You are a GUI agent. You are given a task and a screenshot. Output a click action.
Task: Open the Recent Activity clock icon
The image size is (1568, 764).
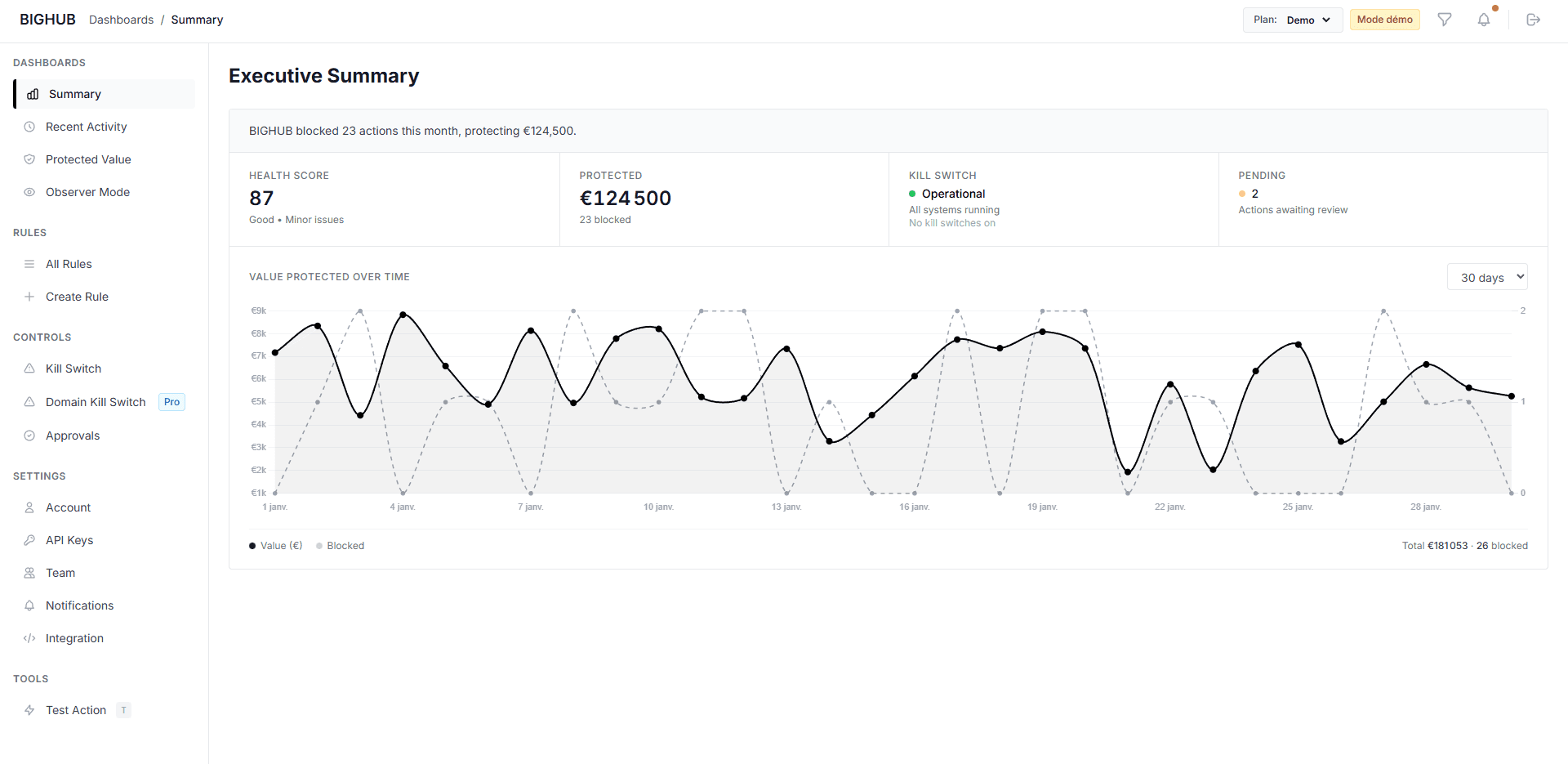point(29,127)
